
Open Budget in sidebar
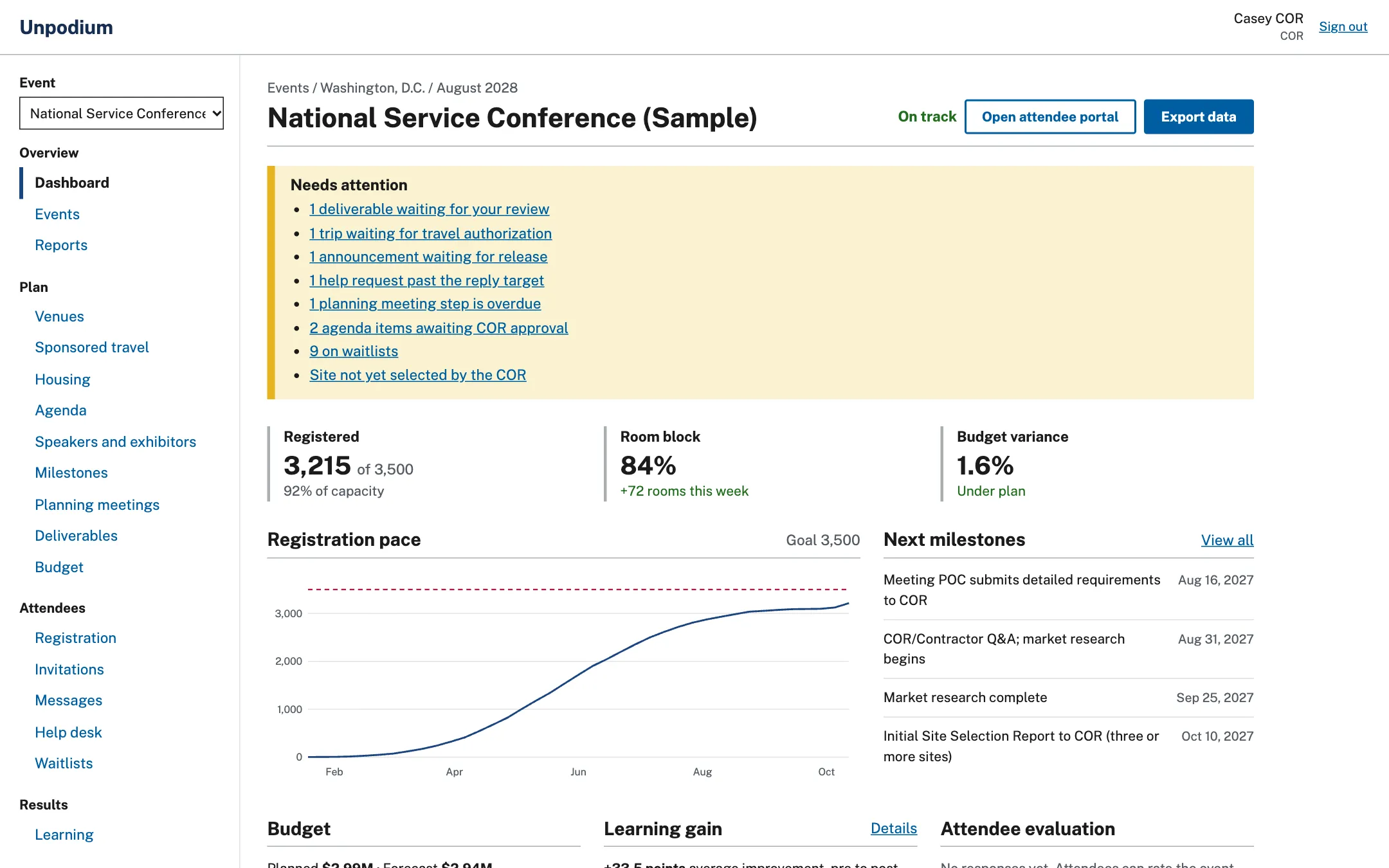click(59, 567)
